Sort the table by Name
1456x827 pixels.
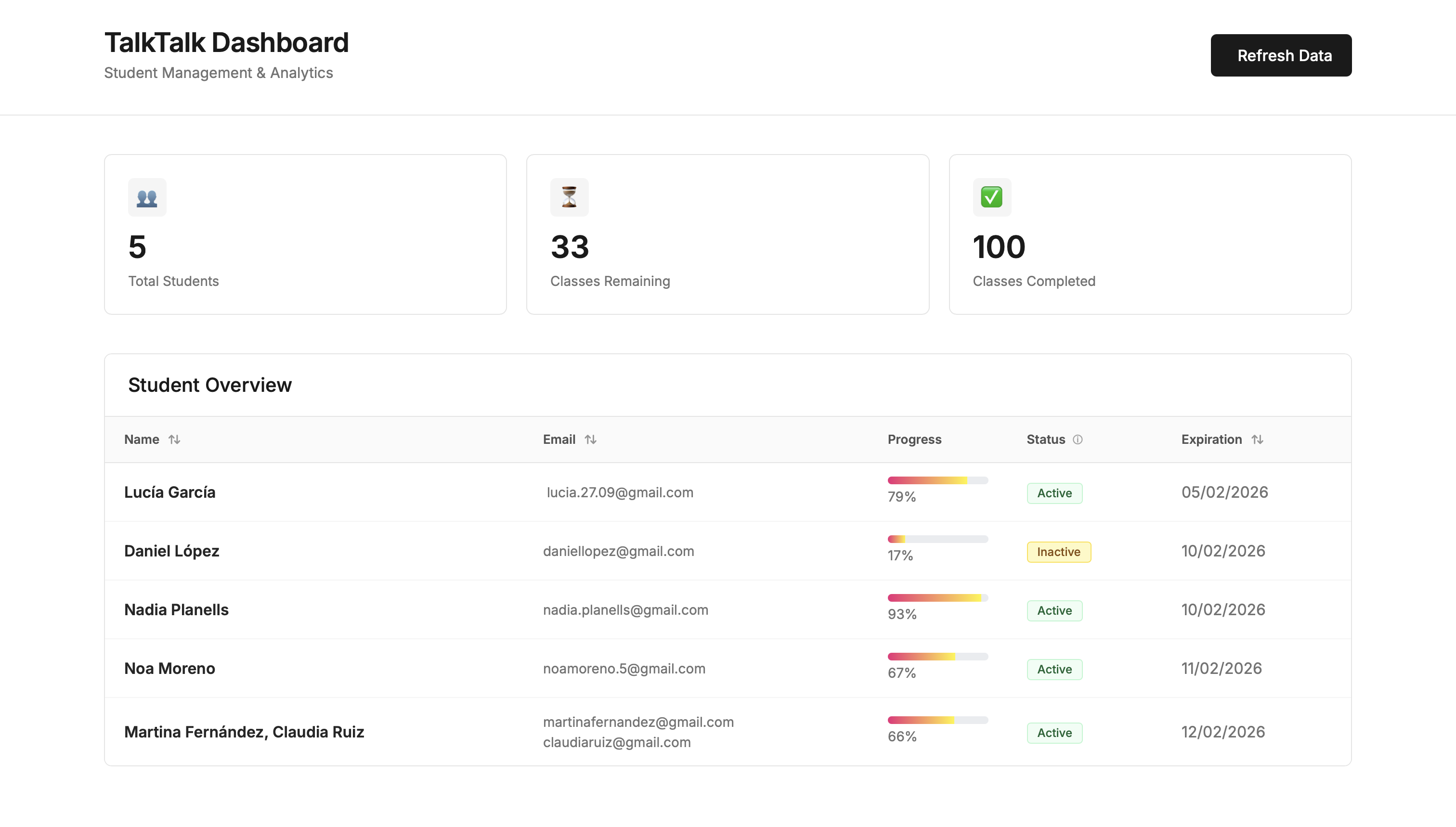pyautogui.click(x=142, y=439)
